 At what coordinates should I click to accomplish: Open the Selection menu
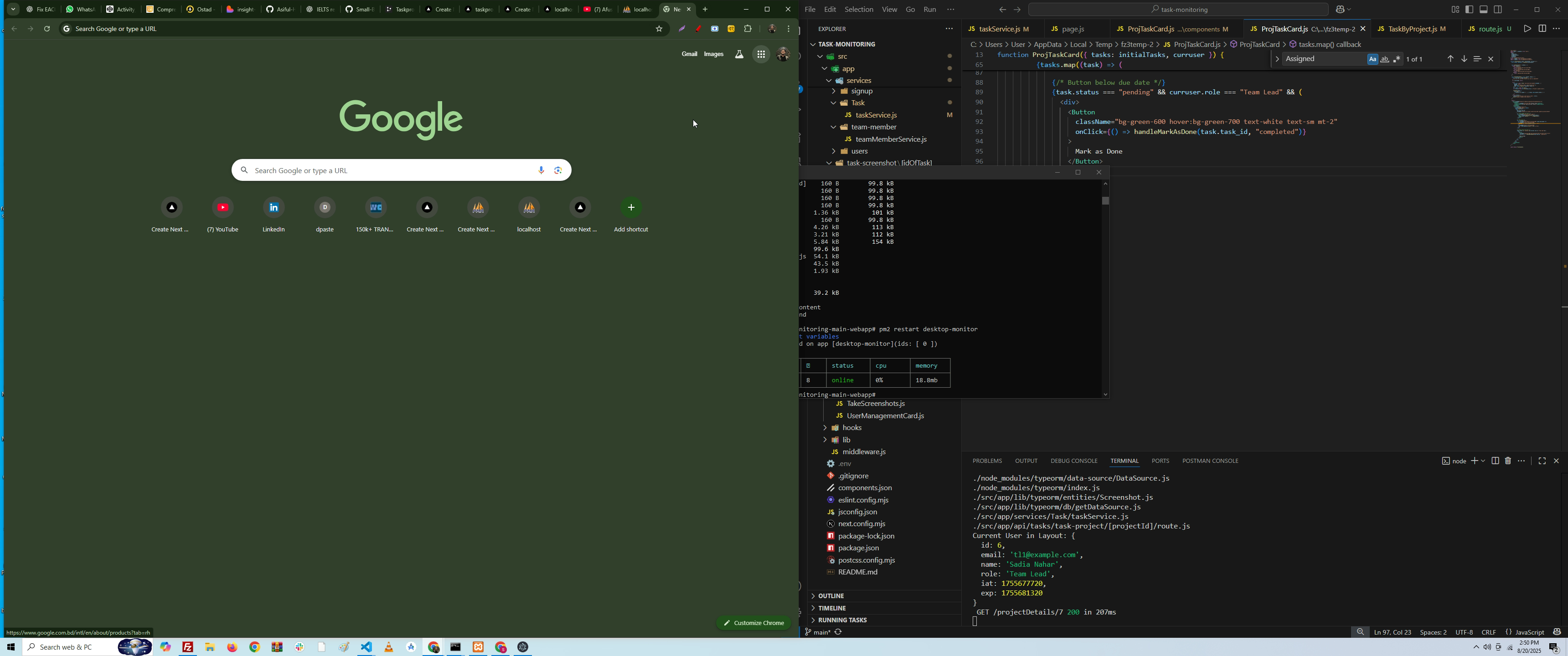click(x=858, y=10)
